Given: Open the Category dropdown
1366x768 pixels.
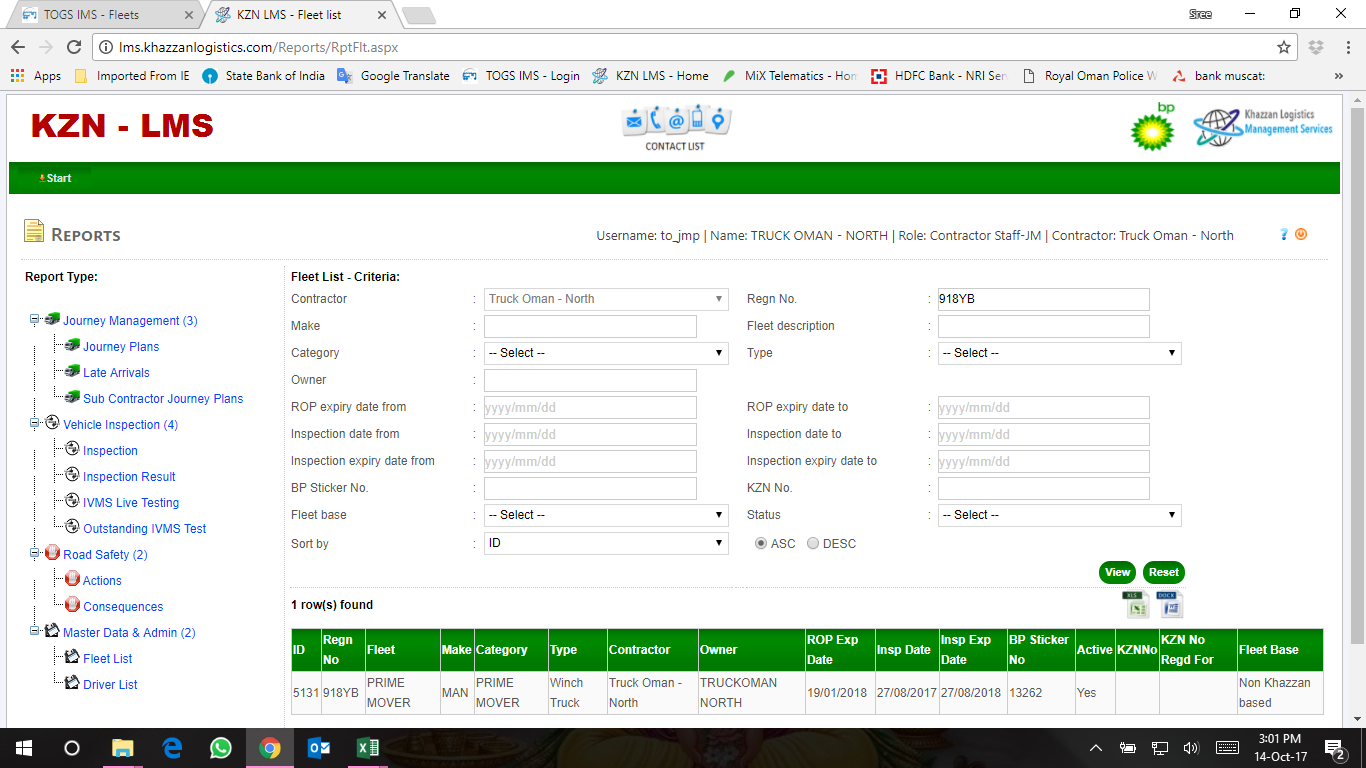Looking at the screenshot, I should (606, 353).
